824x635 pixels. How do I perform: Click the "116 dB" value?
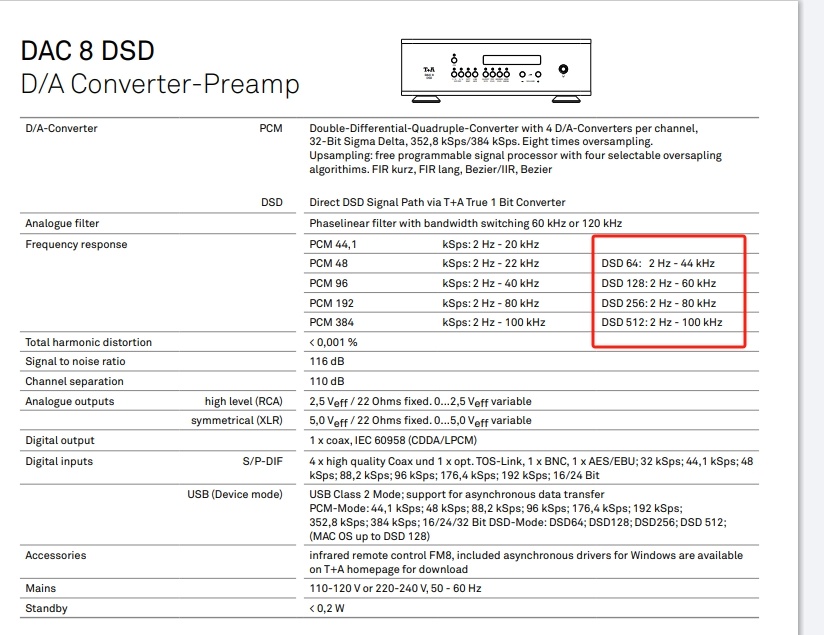(x=327, y=362)
